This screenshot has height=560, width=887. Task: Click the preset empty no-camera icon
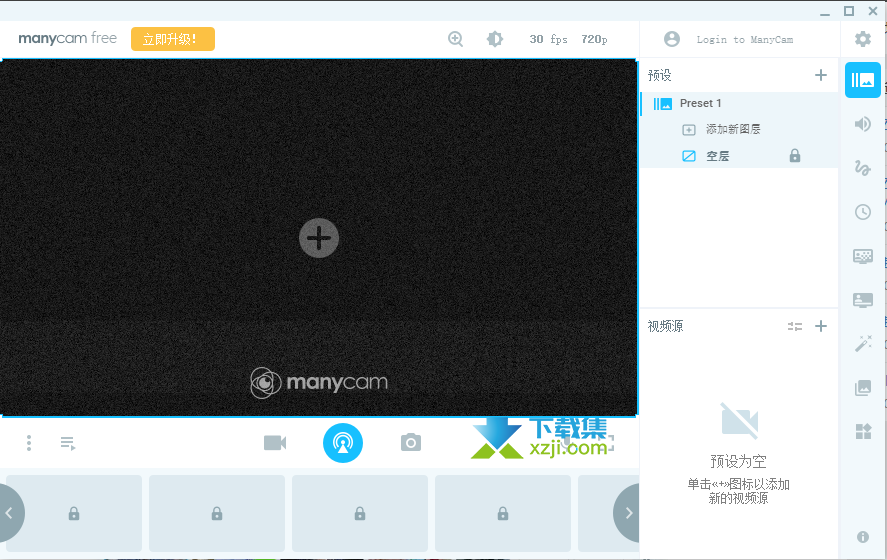coord(739,421)
